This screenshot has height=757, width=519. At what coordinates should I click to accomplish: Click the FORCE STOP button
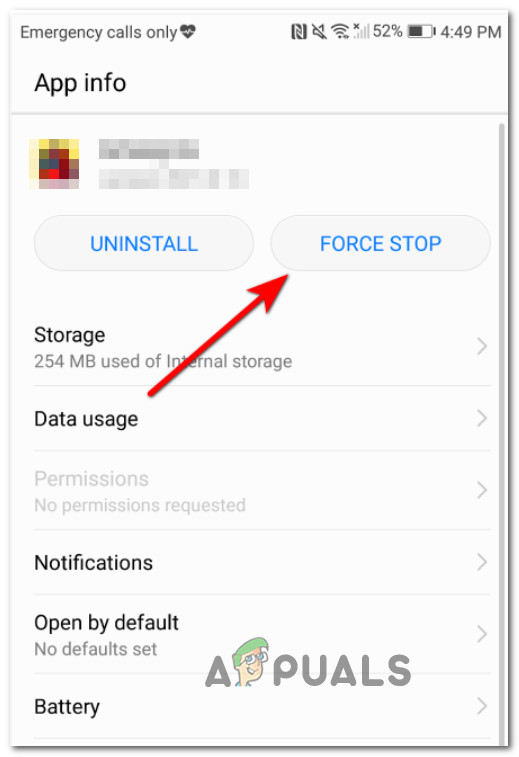(380, 243)
